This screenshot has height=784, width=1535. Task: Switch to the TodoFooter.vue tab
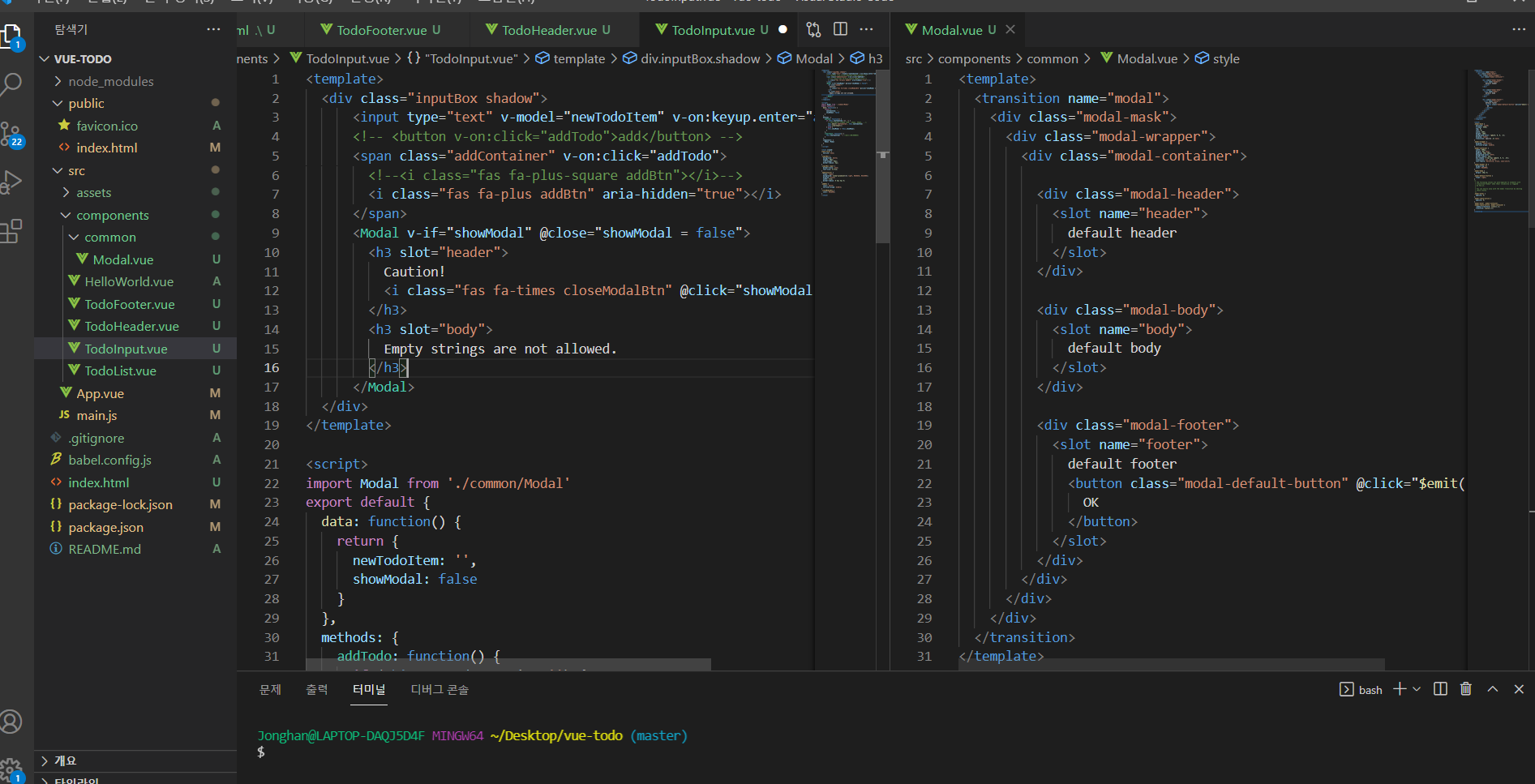tap(381, 30)
